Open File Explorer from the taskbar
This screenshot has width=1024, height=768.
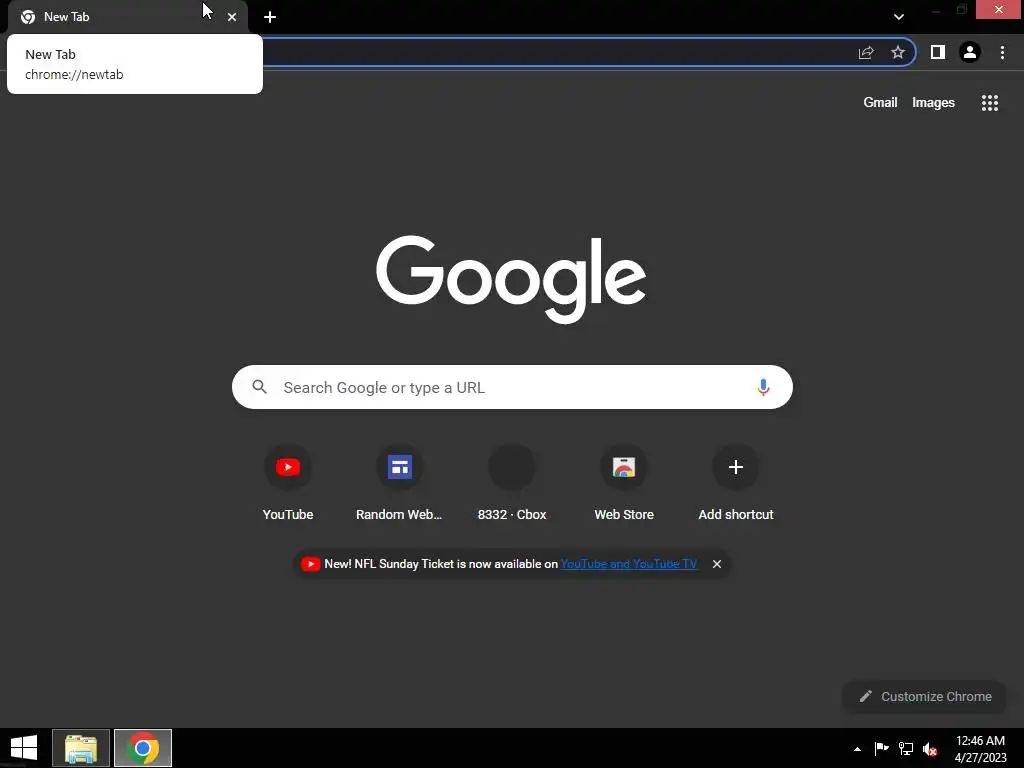coord(81,748)
